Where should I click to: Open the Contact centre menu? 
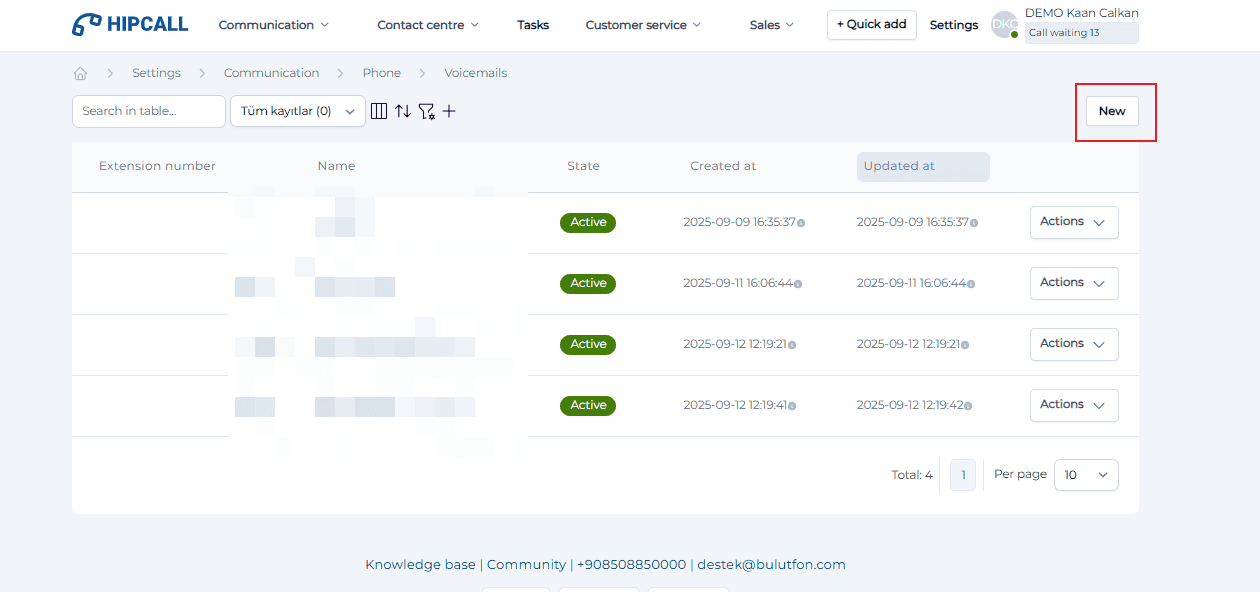427,25
